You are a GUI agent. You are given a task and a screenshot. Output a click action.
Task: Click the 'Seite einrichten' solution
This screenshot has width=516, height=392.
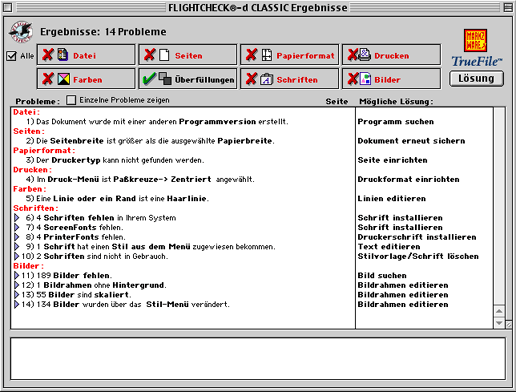392,160
